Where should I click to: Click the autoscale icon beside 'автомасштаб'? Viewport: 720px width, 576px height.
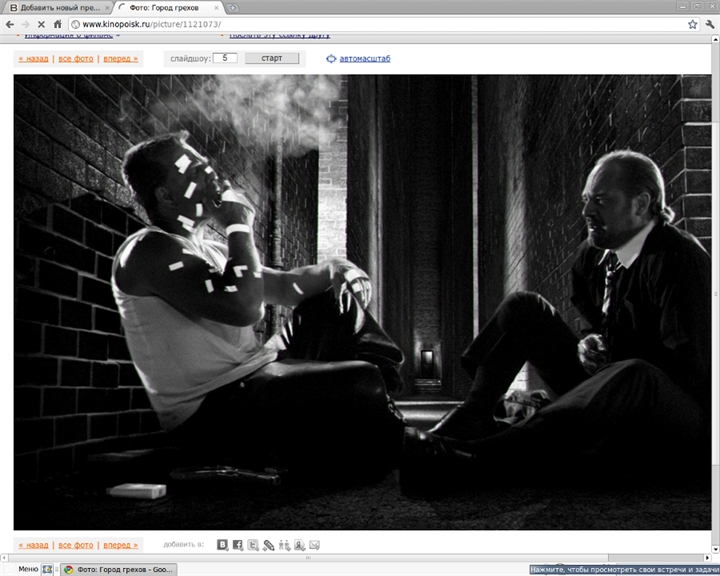(331, 59)
